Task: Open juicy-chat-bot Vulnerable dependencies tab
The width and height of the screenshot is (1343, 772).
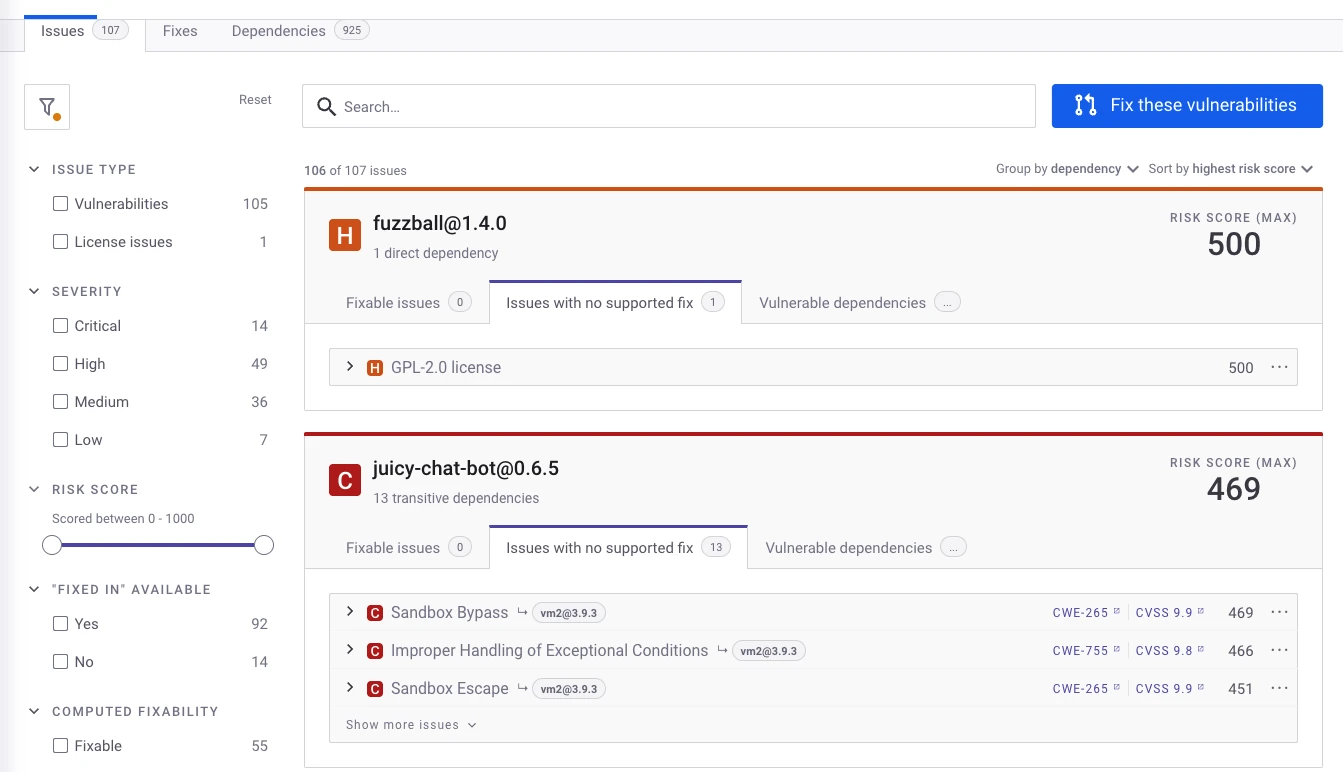Action: click(866, 548)
